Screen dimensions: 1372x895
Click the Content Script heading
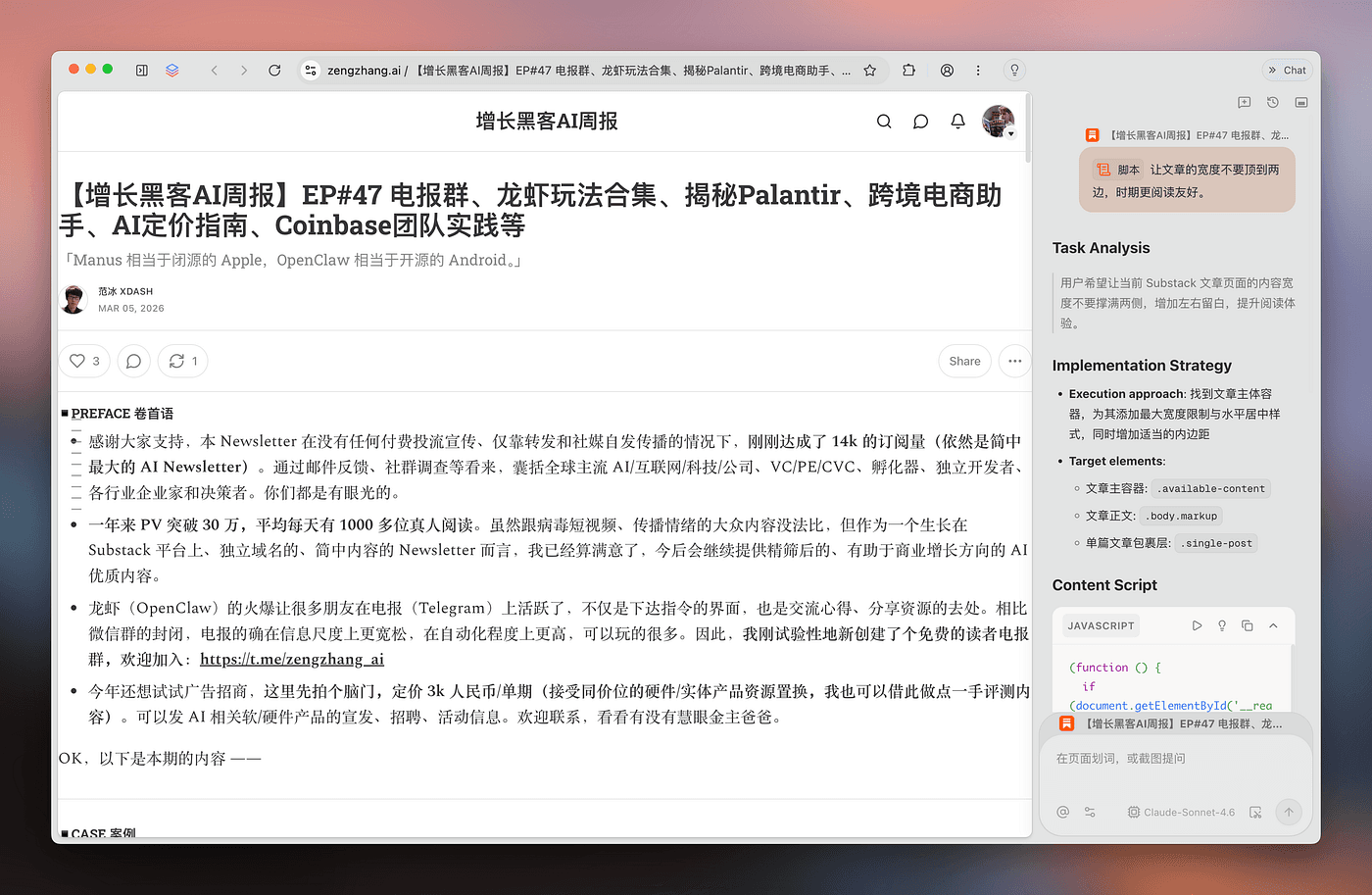(1104, 585)
